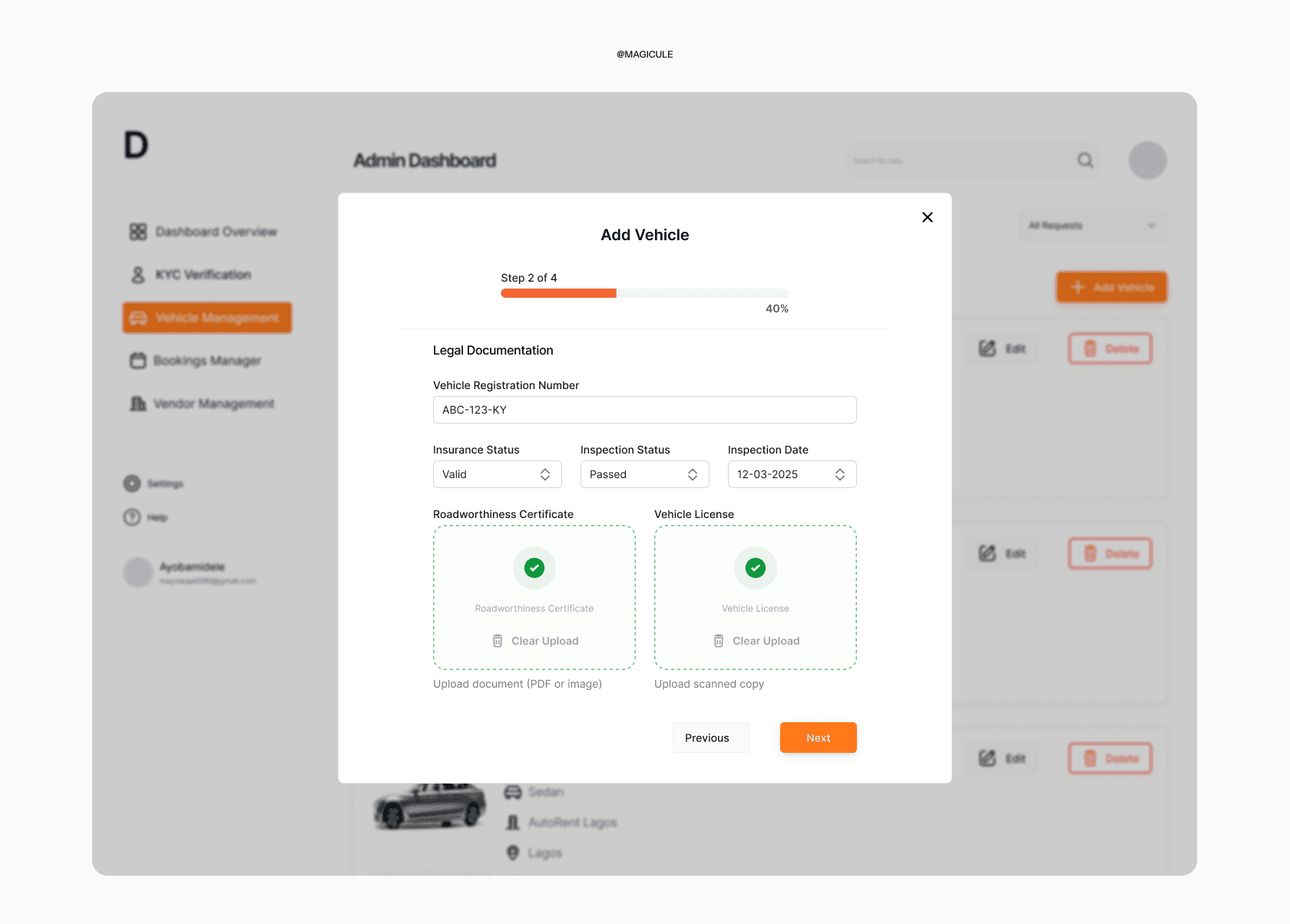Click the Settings gear icon
Viewport: 1290px width, 924px height.
pos(132,483)
